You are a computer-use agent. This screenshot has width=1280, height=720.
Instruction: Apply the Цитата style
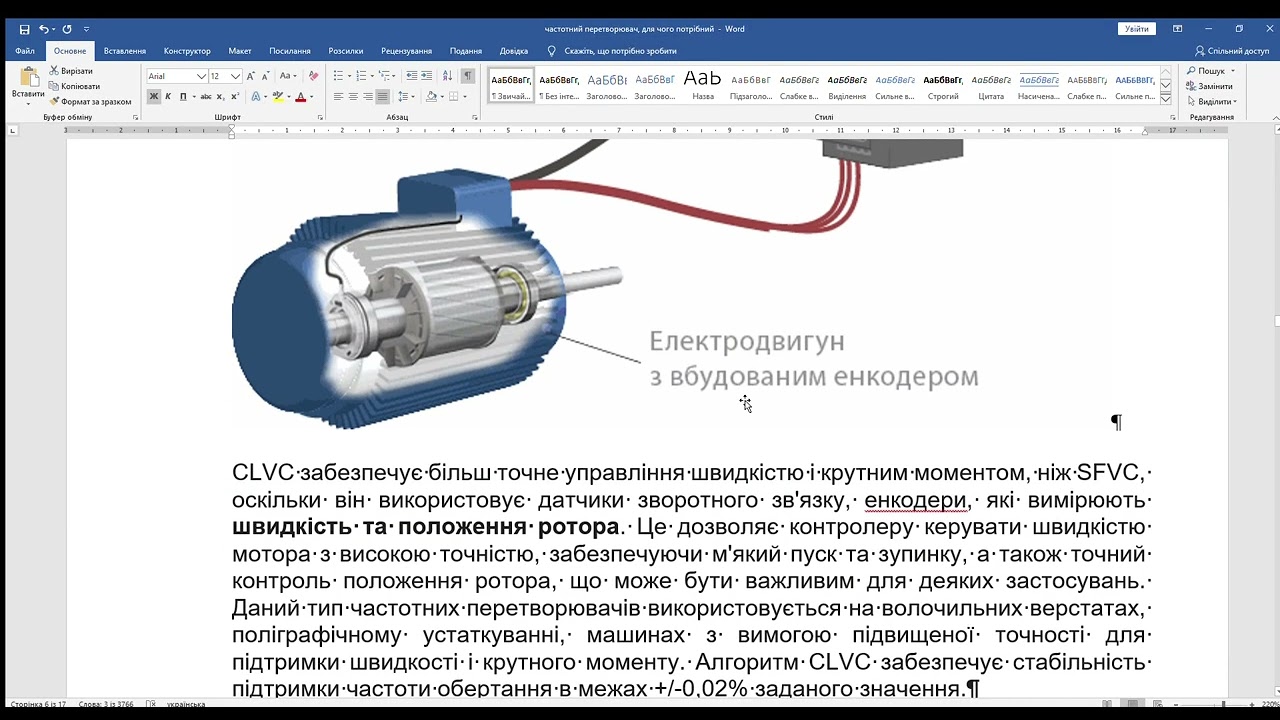[991, 86]
